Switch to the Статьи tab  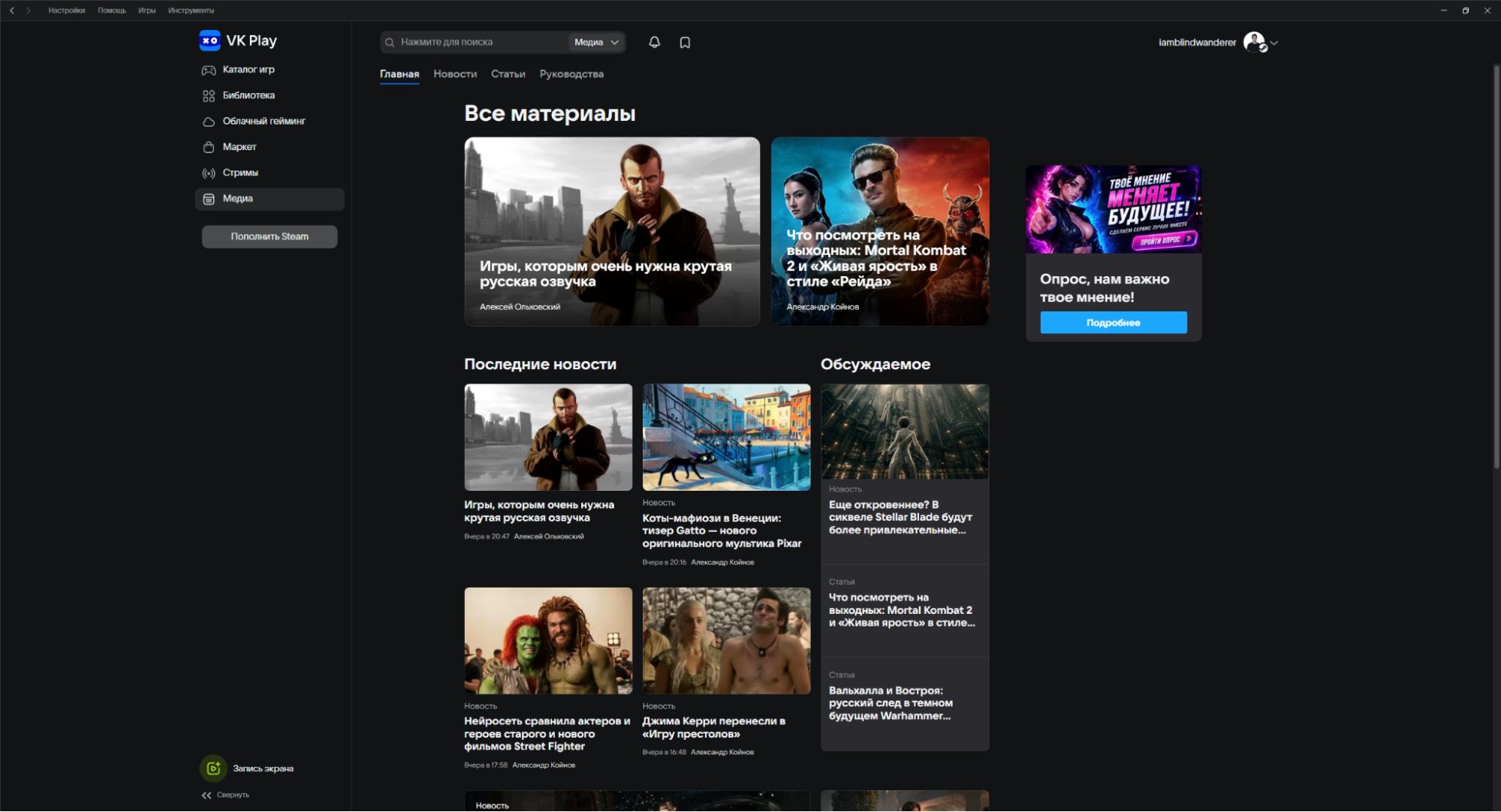[508, 74]
